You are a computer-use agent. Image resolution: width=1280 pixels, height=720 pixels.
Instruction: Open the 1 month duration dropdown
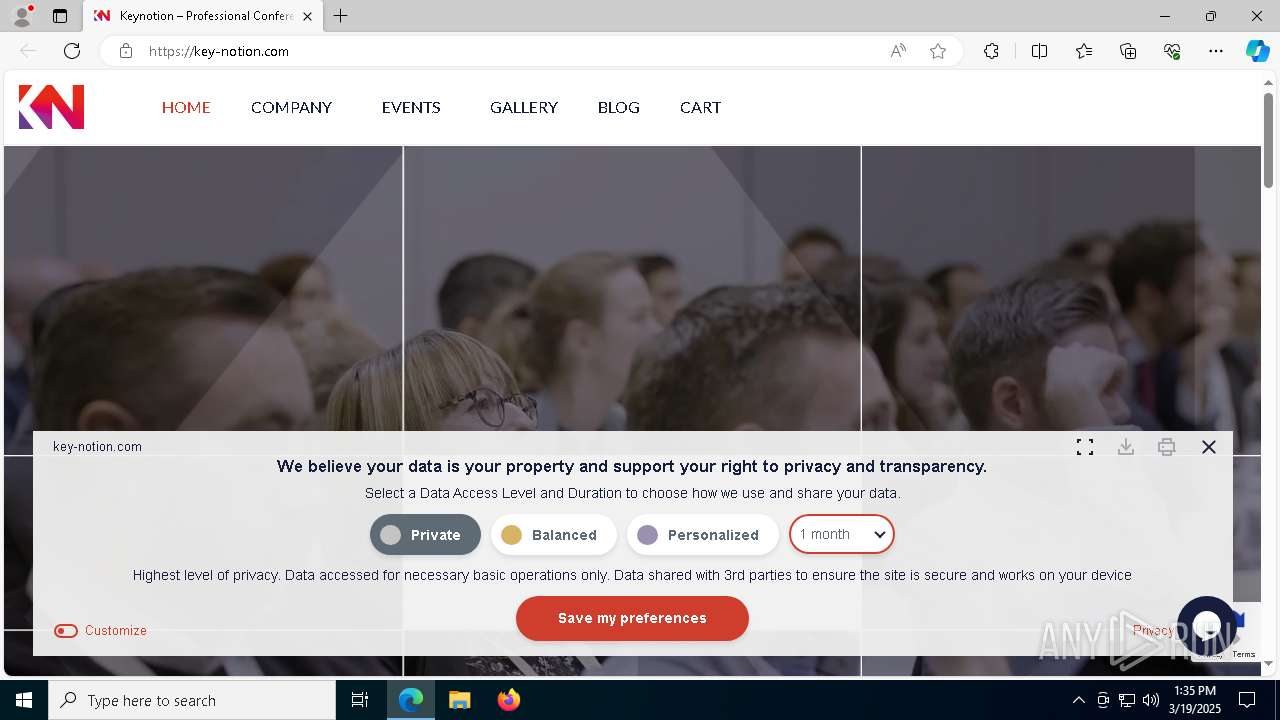pos(841,534)
